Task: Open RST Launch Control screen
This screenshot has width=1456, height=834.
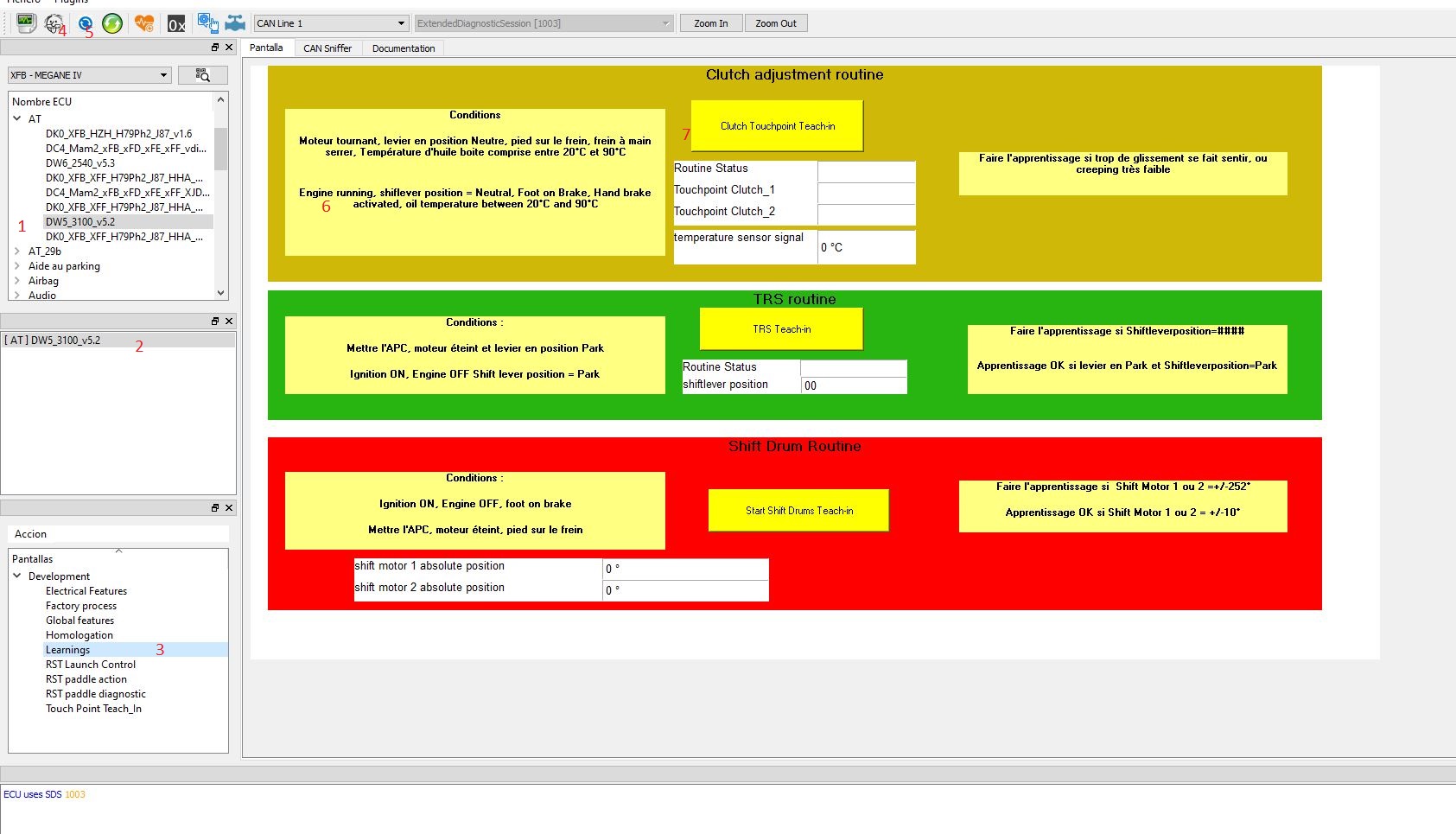Action: [x=91, y=665]
